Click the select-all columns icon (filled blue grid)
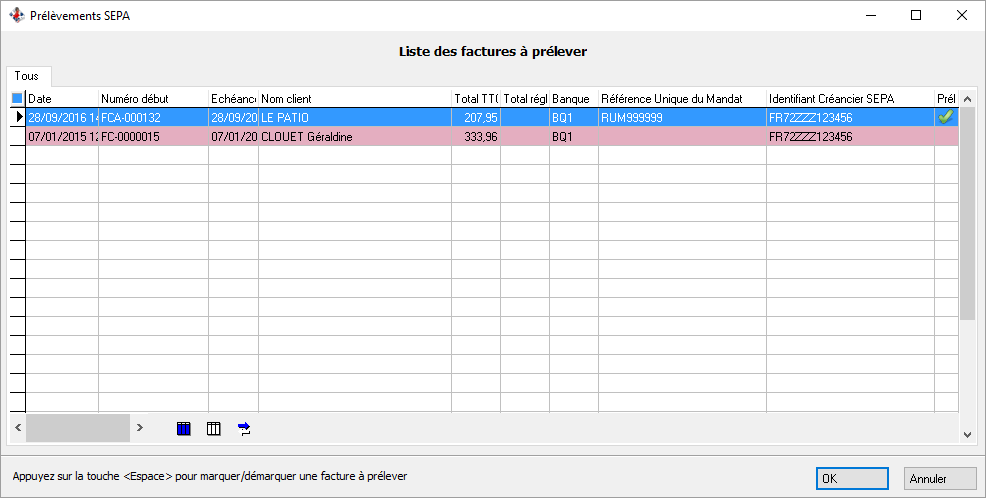Image resolution: width=986 pixels, height=498 pixels. click(x=183, y=428)
